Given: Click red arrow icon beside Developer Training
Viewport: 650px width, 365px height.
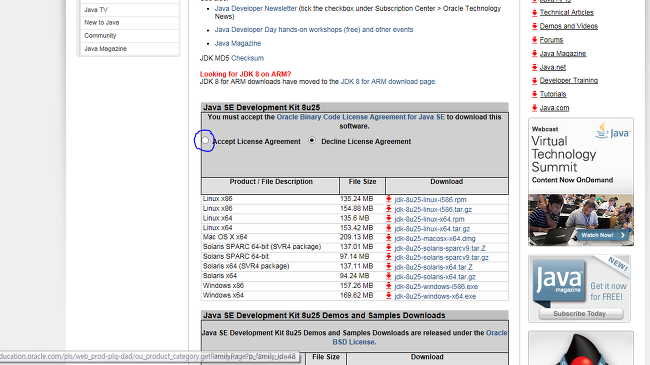Looking at the screenshot, I should 534,81.
